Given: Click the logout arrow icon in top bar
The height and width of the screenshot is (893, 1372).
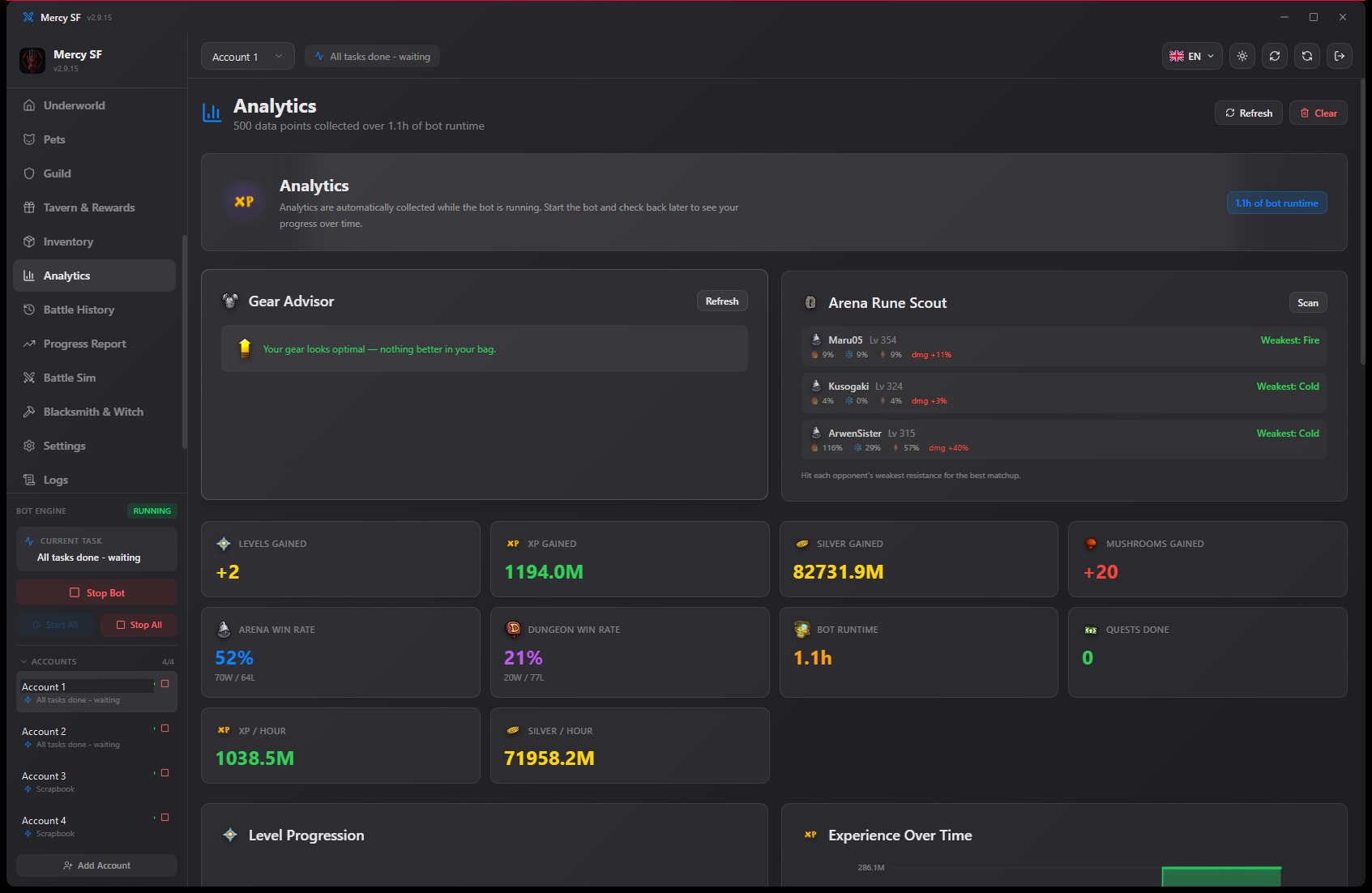Looking at the screenshot, I should 1340,56.
